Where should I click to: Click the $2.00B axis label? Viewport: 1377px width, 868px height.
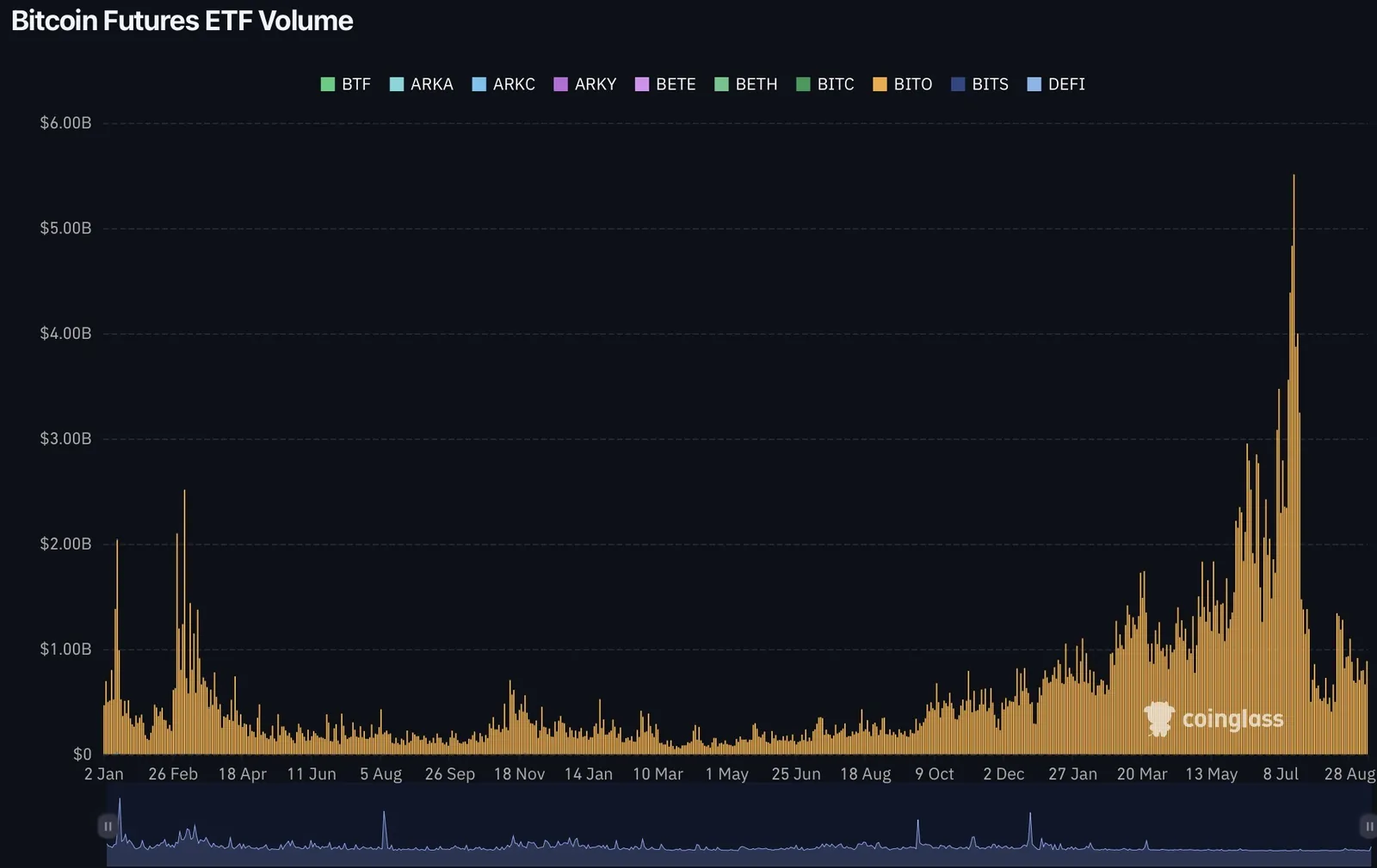click(x=65, y=544)
